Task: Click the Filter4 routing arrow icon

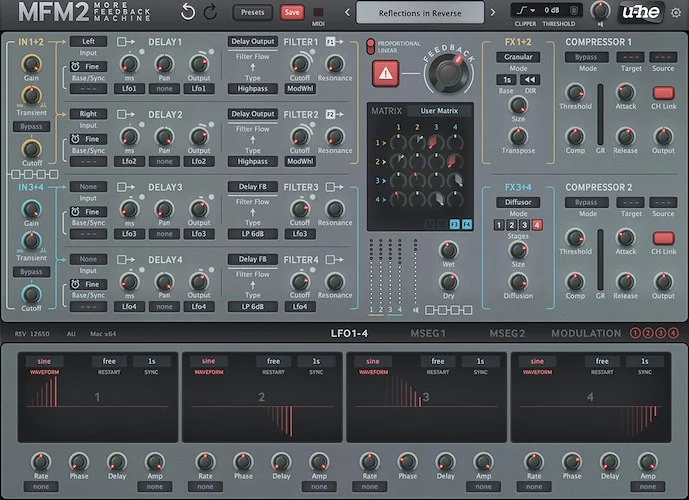Action: 334,260
